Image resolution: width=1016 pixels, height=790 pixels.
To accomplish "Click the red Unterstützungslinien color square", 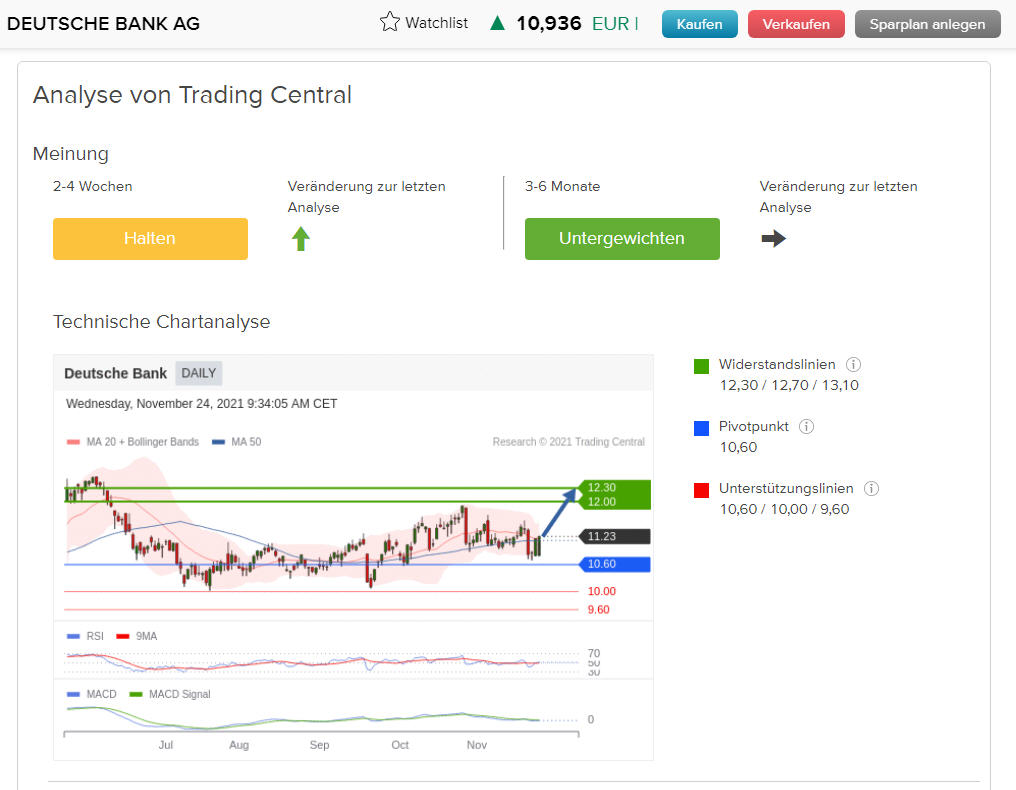I will 701,491.
